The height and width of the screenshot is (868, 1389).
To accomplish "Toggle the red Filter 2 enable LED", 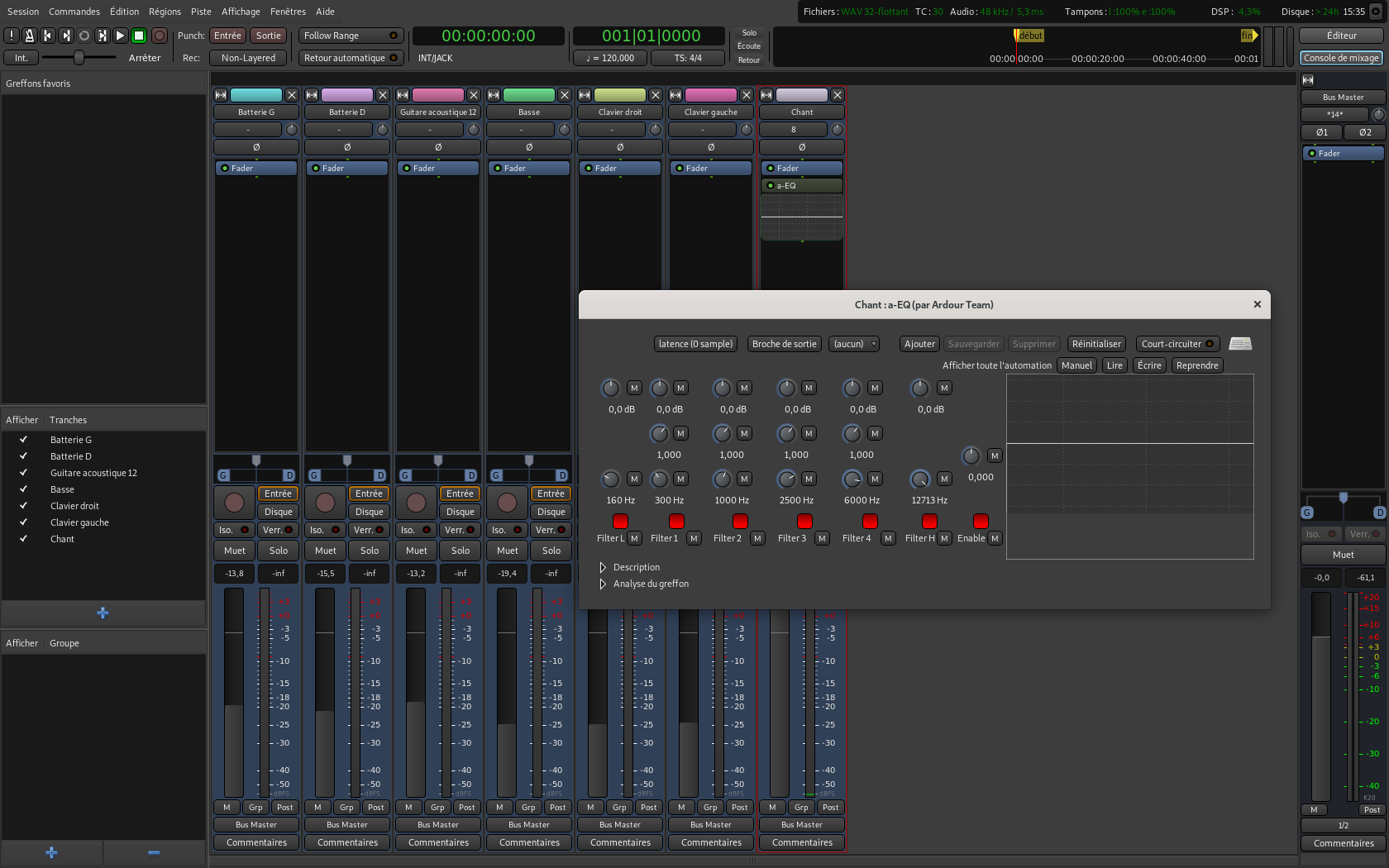I will 740,521.
